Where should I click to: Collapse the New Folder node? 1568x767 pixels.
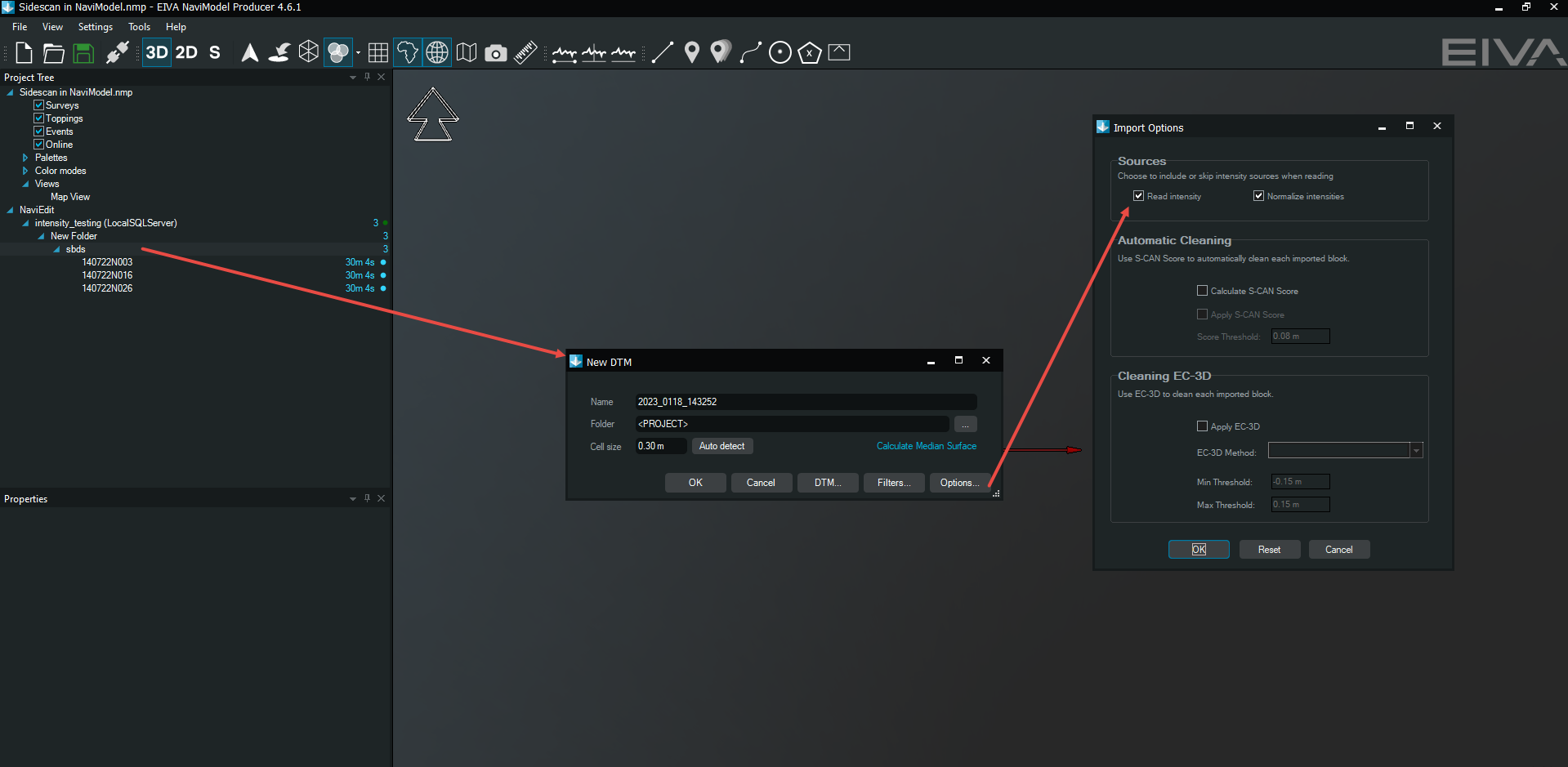[41, 236]
